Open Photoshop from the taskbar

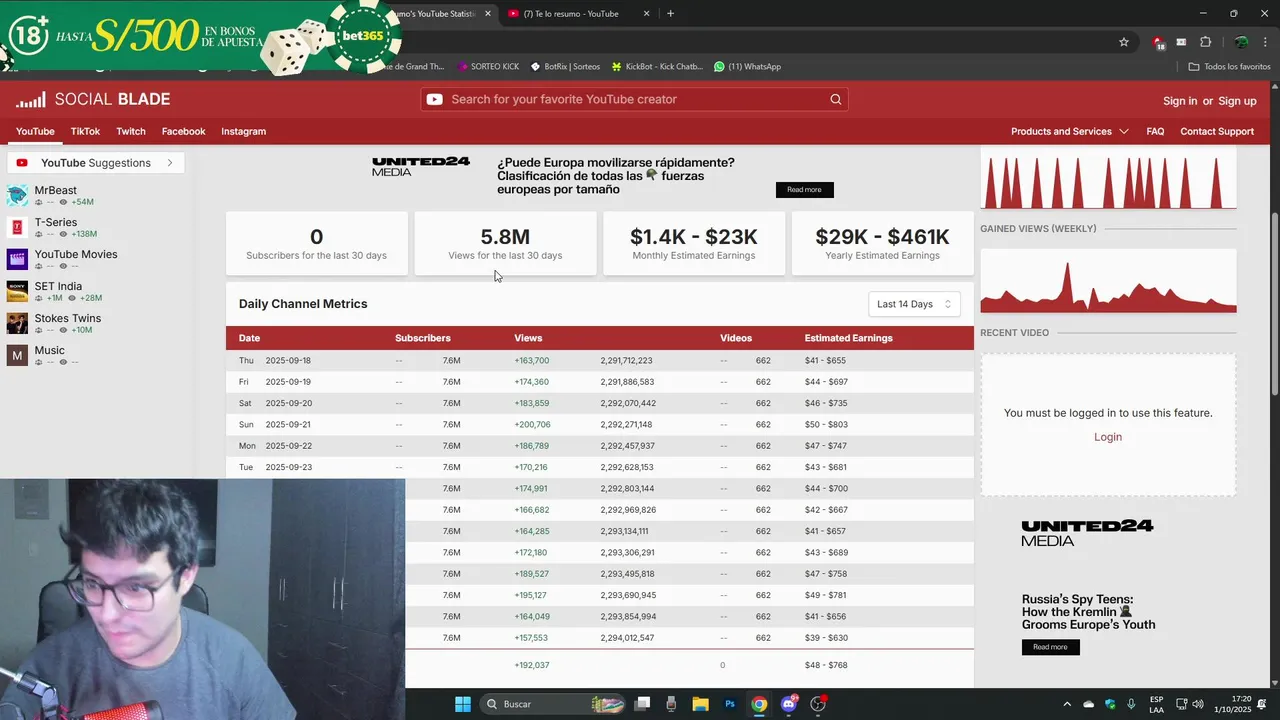[x=730, y=704]
